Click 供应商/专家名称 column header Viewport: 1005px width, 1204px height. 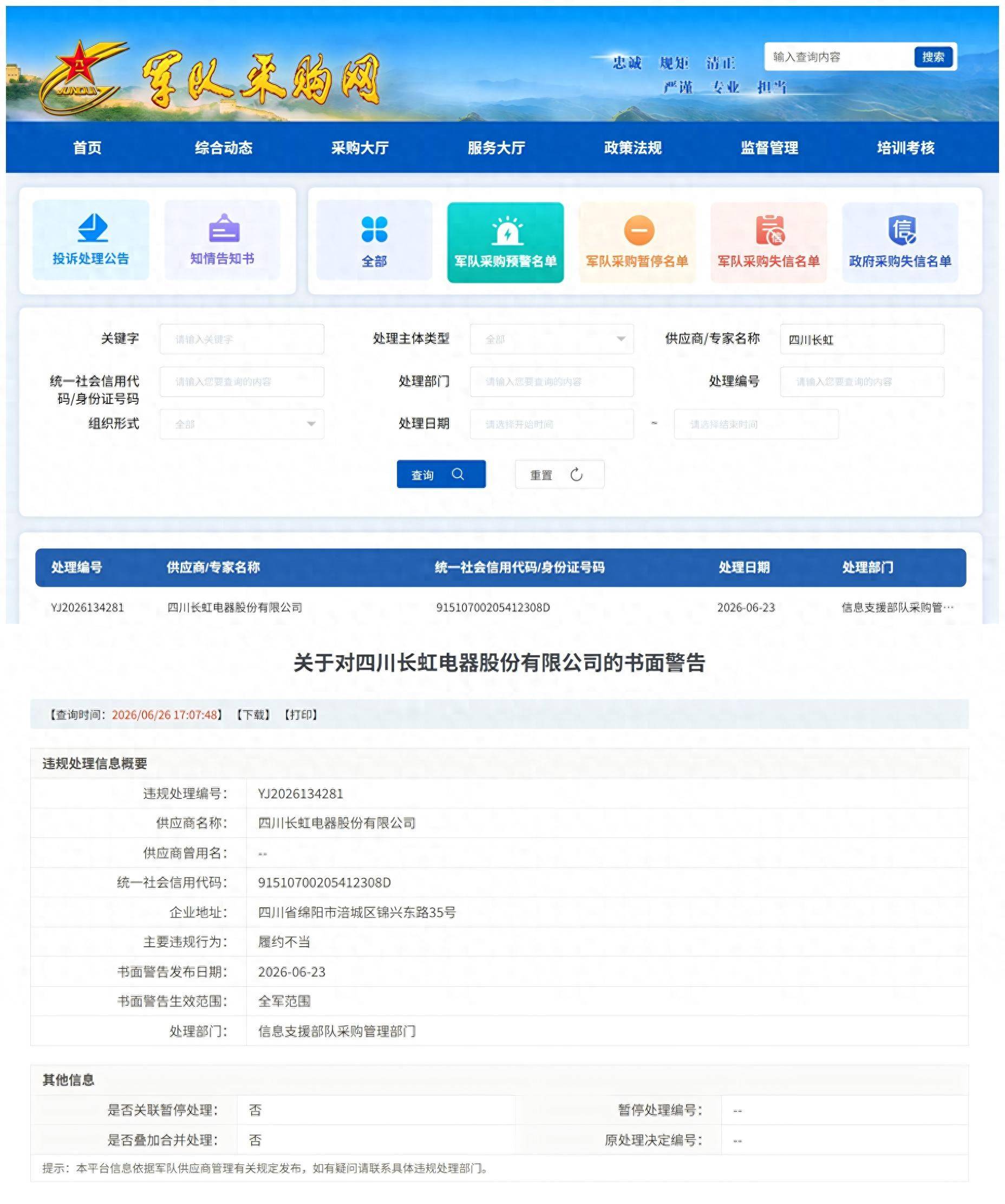point(213,568)
